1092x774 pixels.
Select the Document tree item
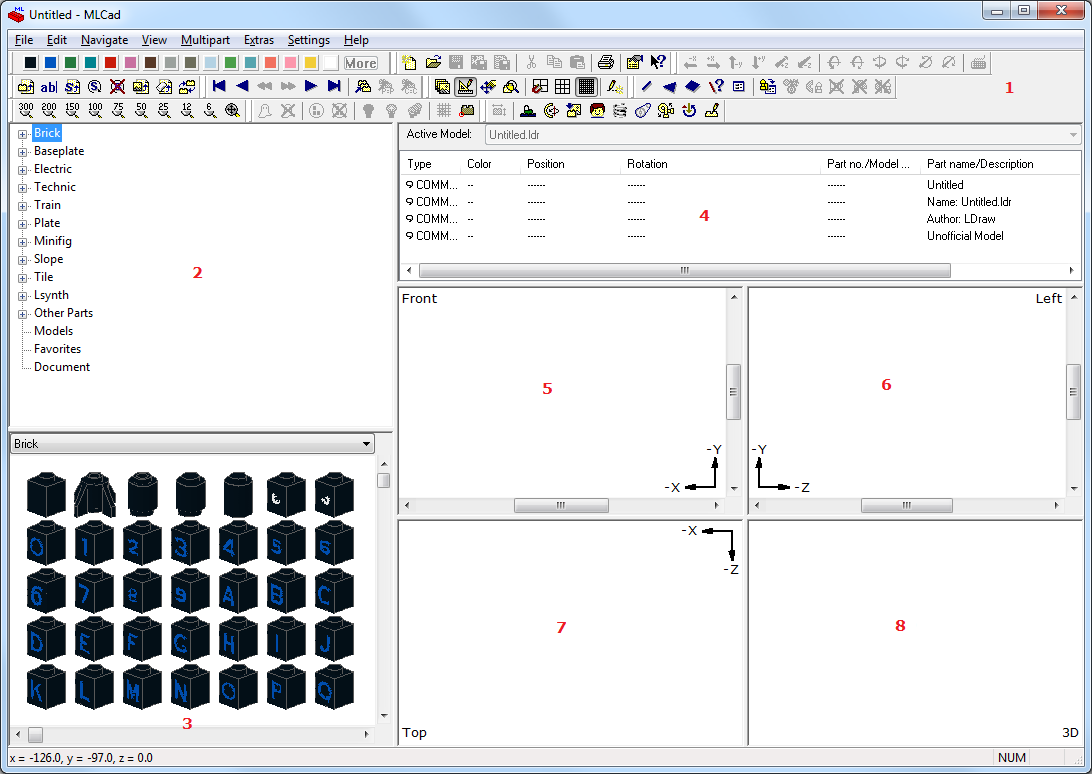coord(62,367)
